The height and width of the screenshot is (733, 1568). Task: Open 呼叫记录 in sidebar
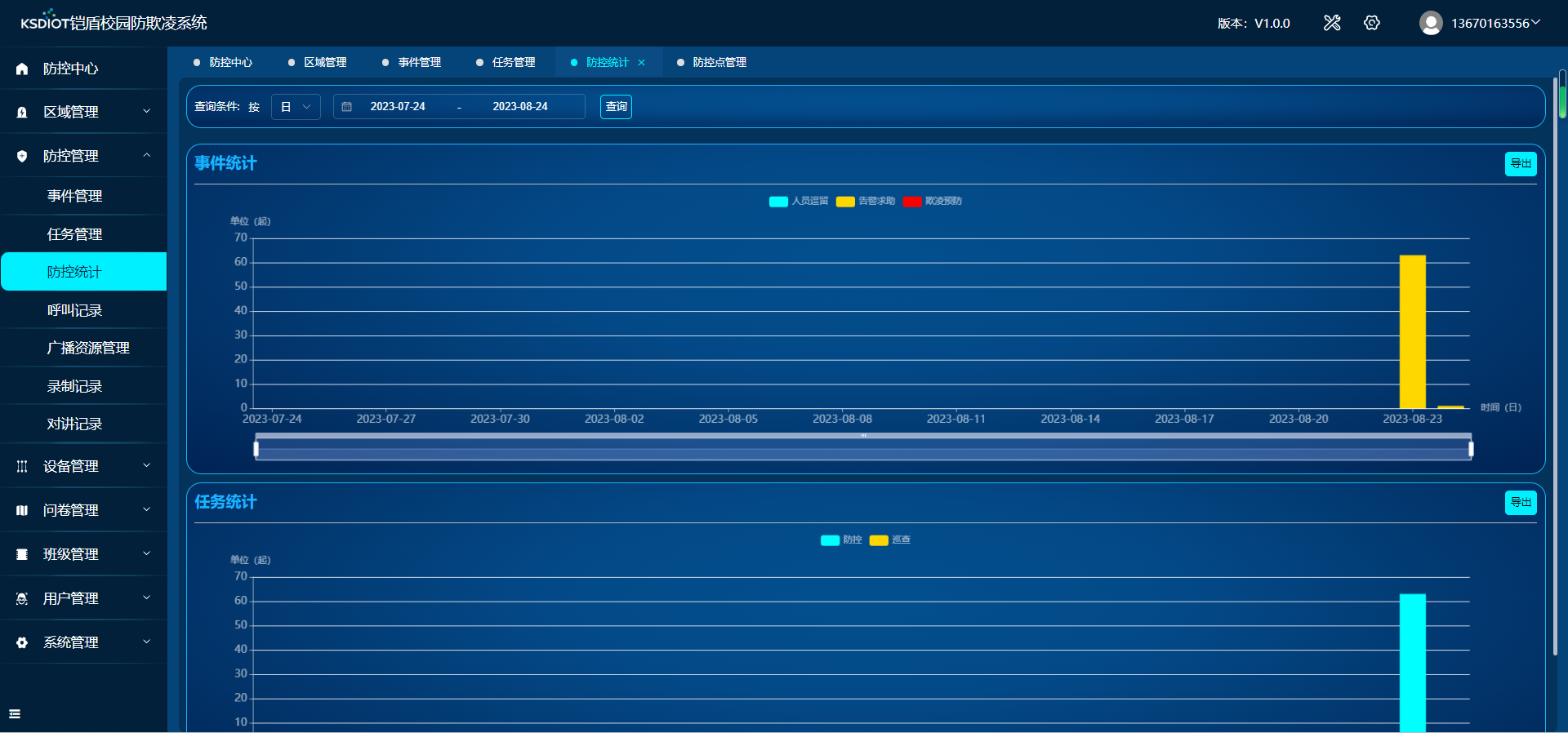tap(83, 310)
